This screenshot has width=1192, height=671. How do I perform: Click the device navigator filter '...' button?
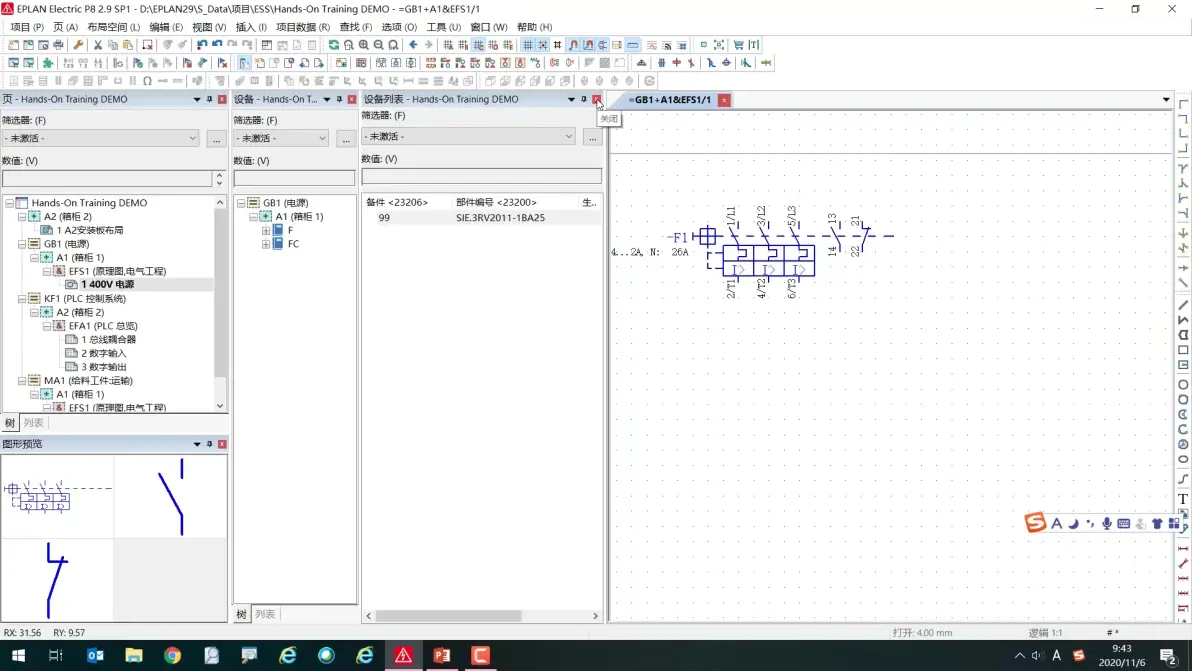[x=346, y=138]
